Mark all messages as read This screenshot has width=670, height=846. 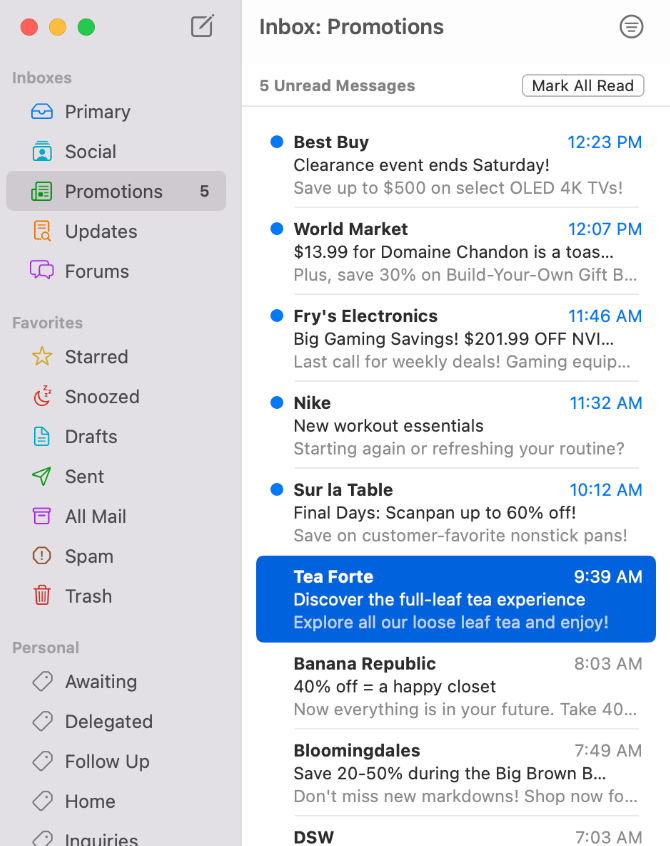(x=583, y=85)
